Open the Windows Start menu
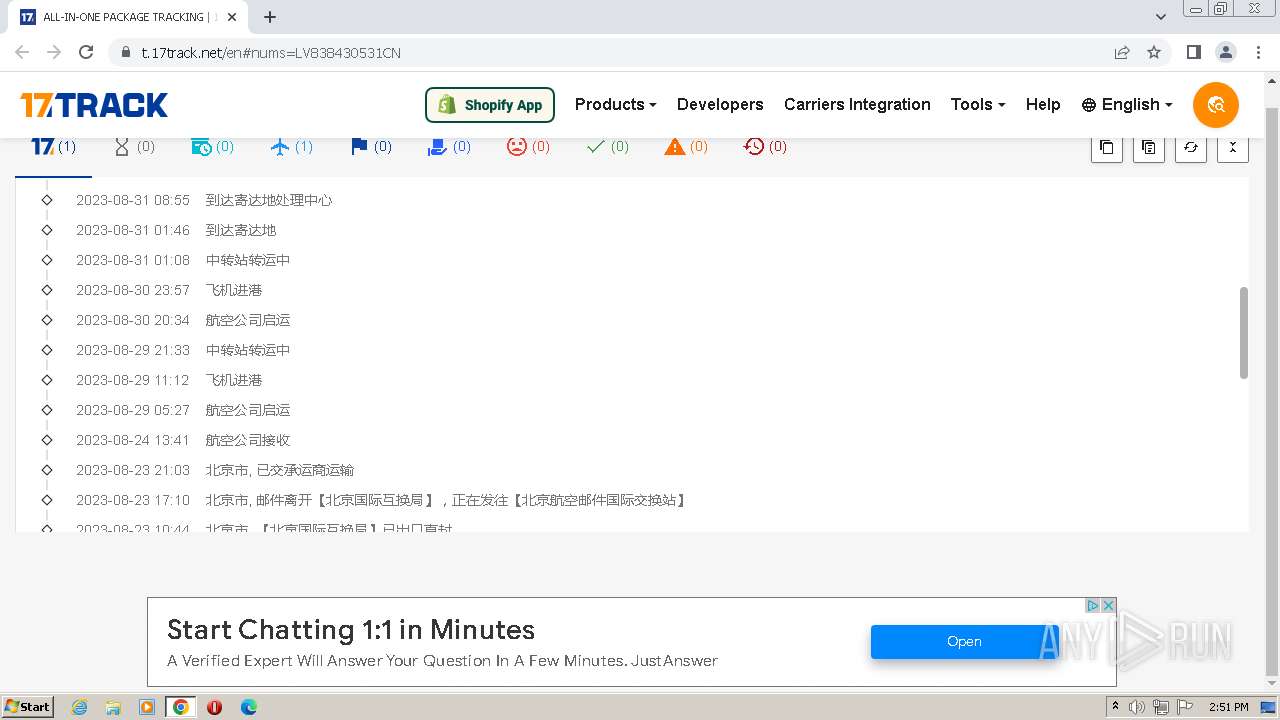Image resolution: width=1280 pixels, height=720 pixels. 27,706
